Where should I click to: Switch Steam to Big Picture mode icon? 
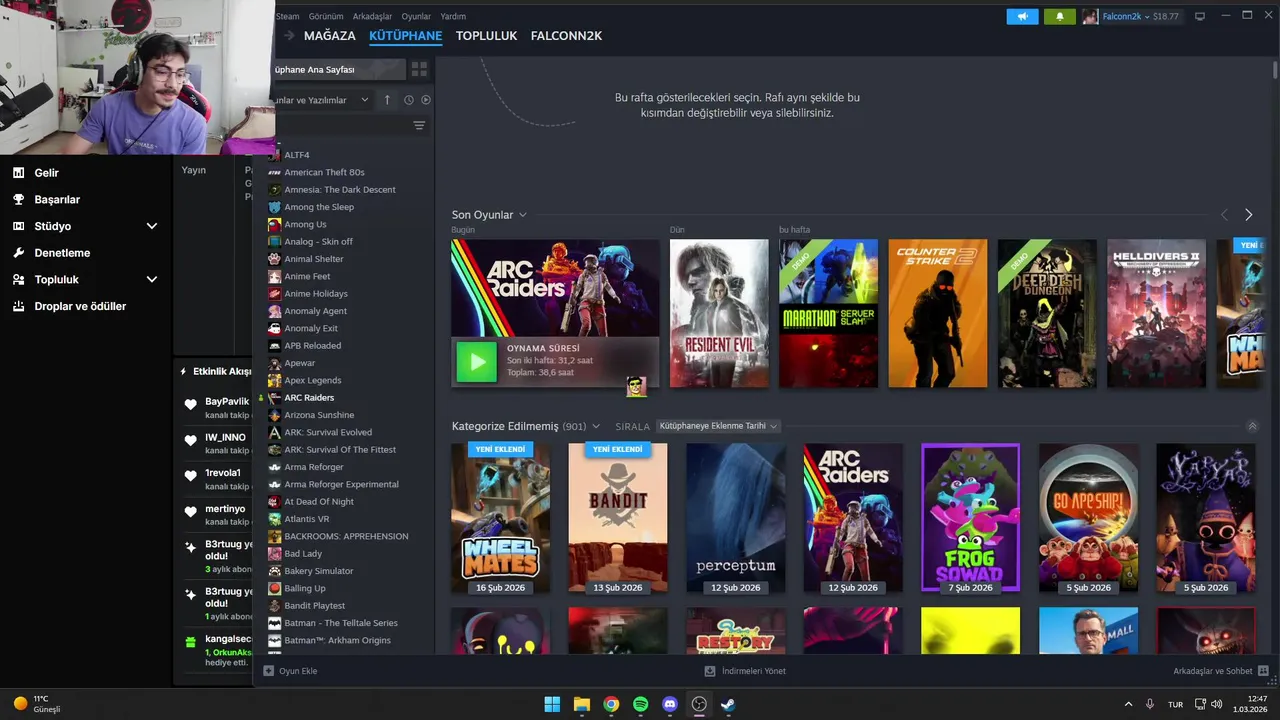coord(1200,16)
